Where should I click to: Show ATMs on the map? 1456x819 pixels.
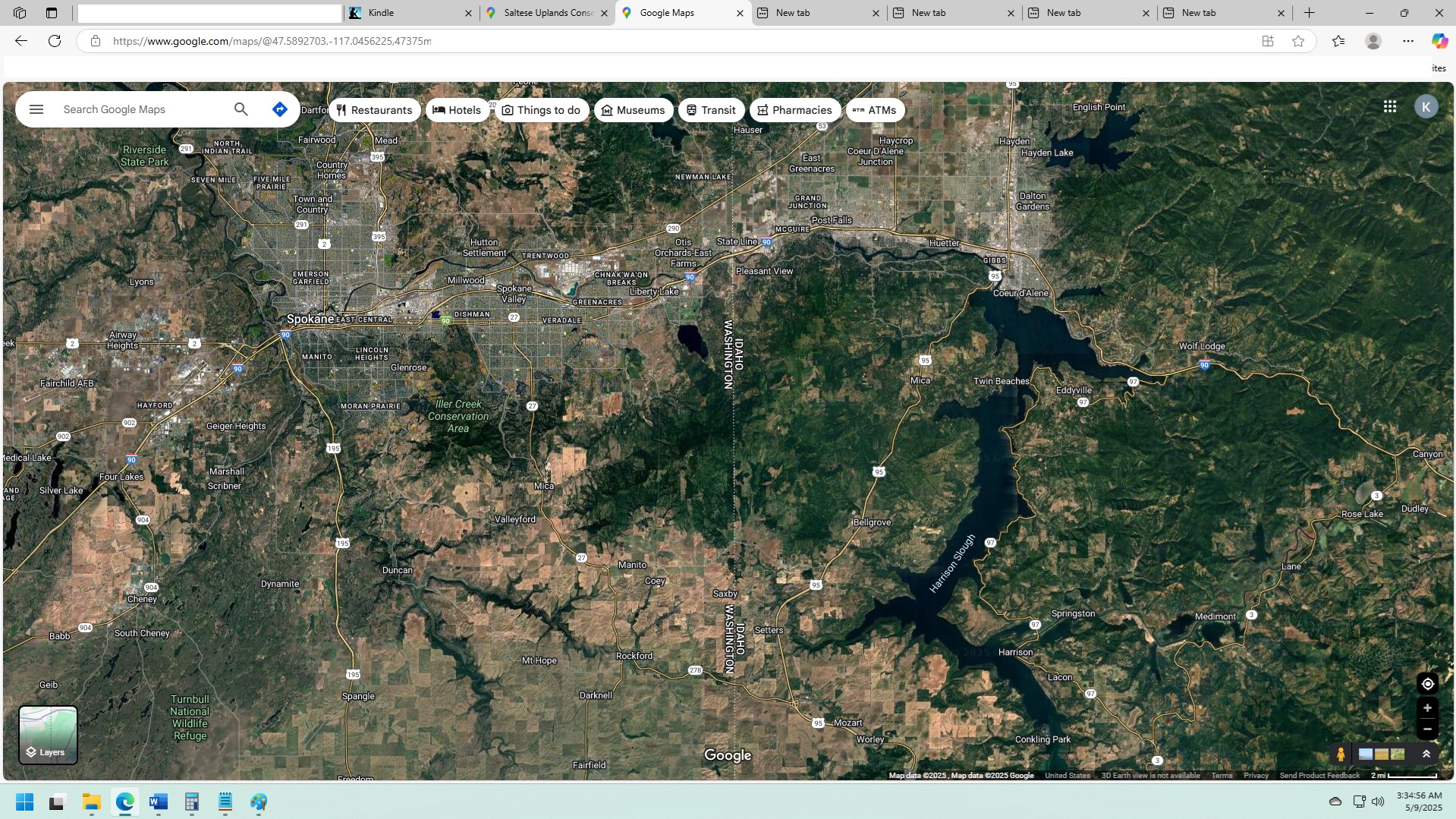(x=875, y=110)
